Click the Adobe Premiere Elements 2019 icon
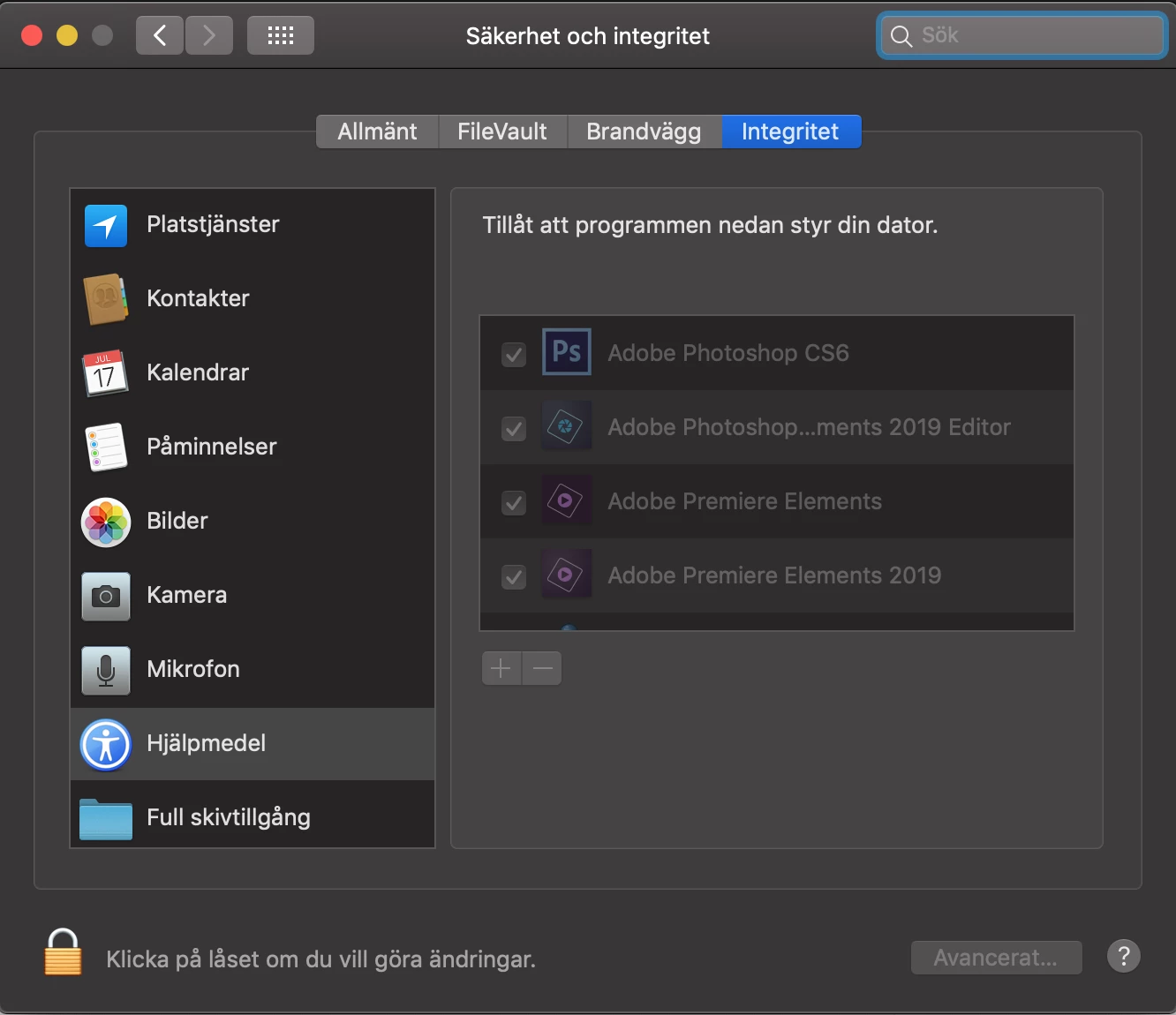This screenshot has width=1176, height=1015. 566,575
